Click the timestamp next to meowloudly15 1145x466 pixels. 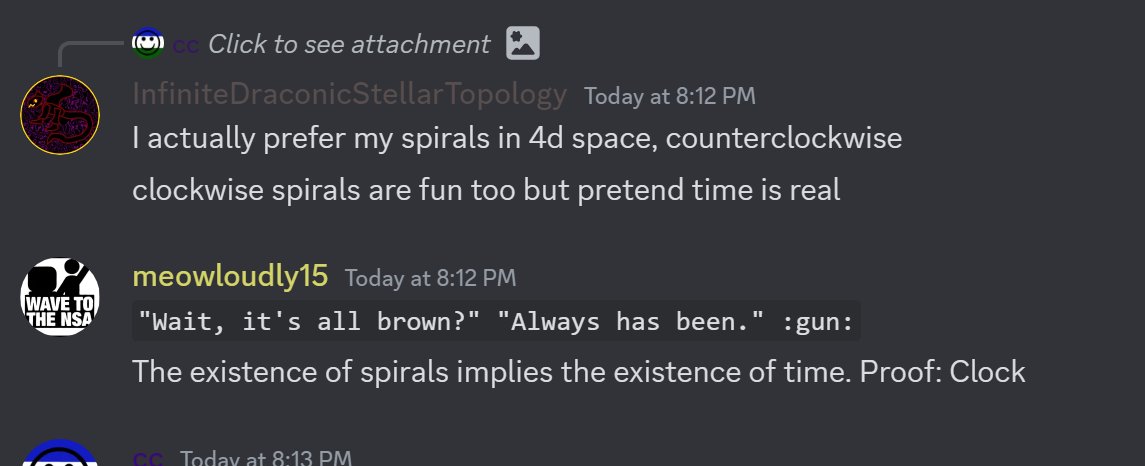coord(430,278)
